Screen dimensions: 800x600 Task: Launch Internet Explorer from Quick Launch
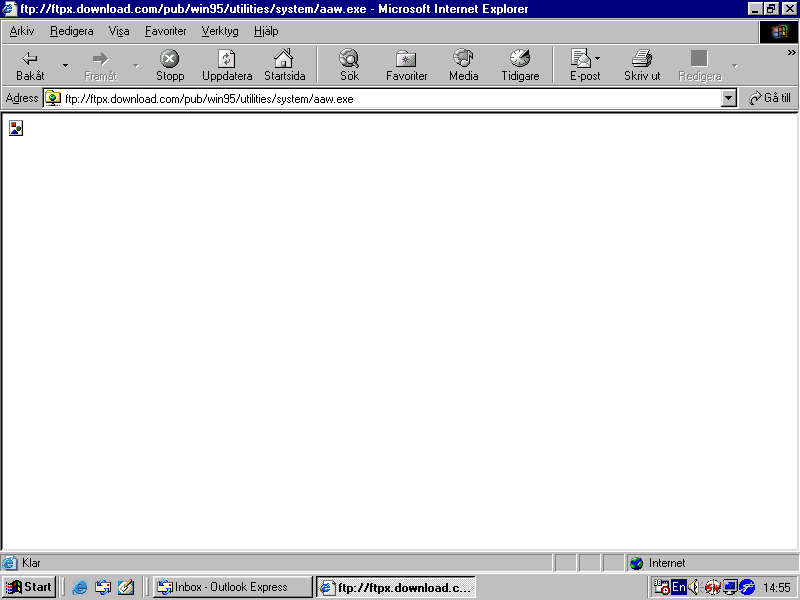pos(80,587)
